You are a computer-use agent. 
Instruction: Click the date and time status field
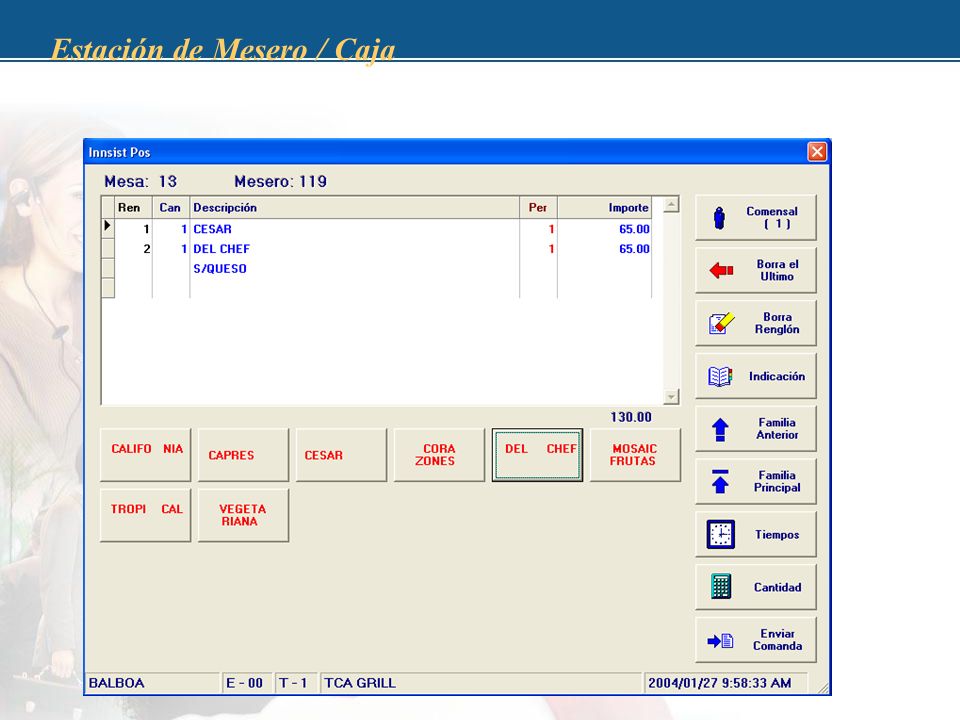(x=725, y=683)
